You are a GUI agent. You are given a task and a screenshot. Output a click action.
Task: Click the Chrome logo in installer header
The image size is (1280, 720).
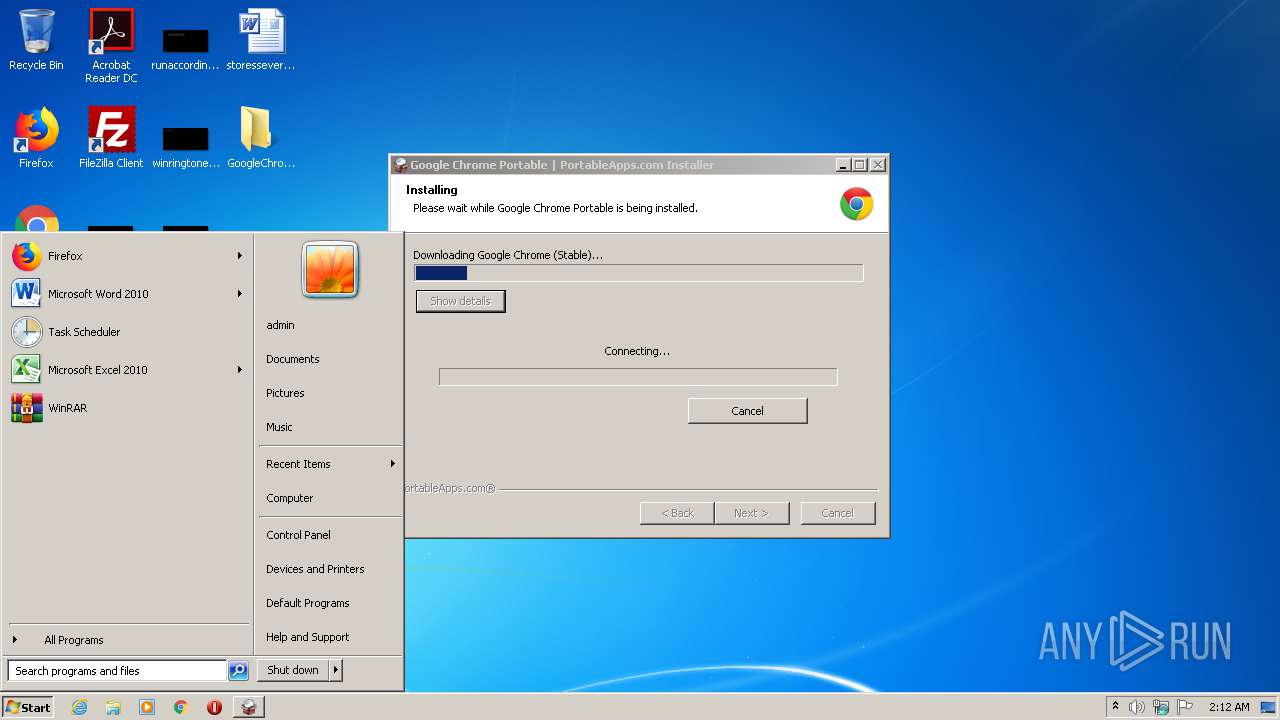coord(856,204)
